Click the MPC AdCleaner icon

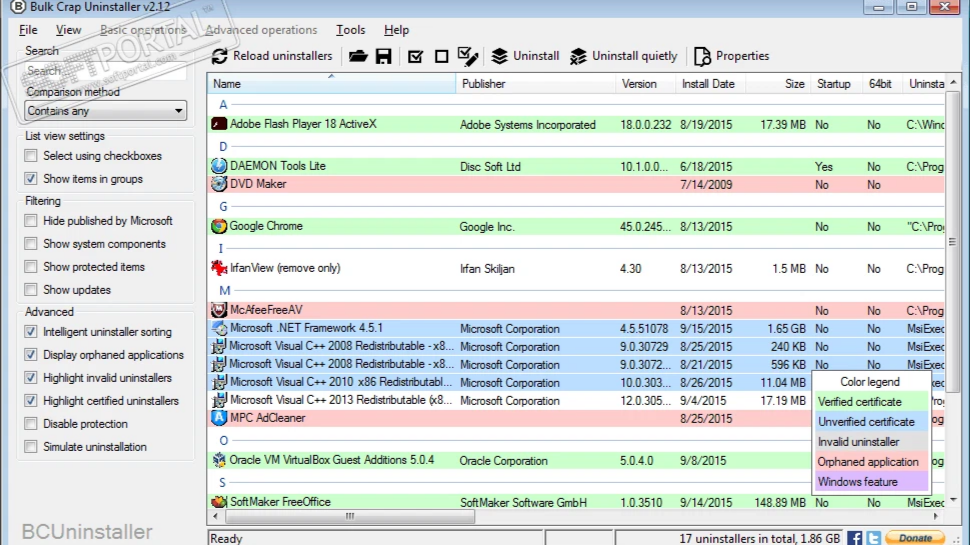pos(218,418)
